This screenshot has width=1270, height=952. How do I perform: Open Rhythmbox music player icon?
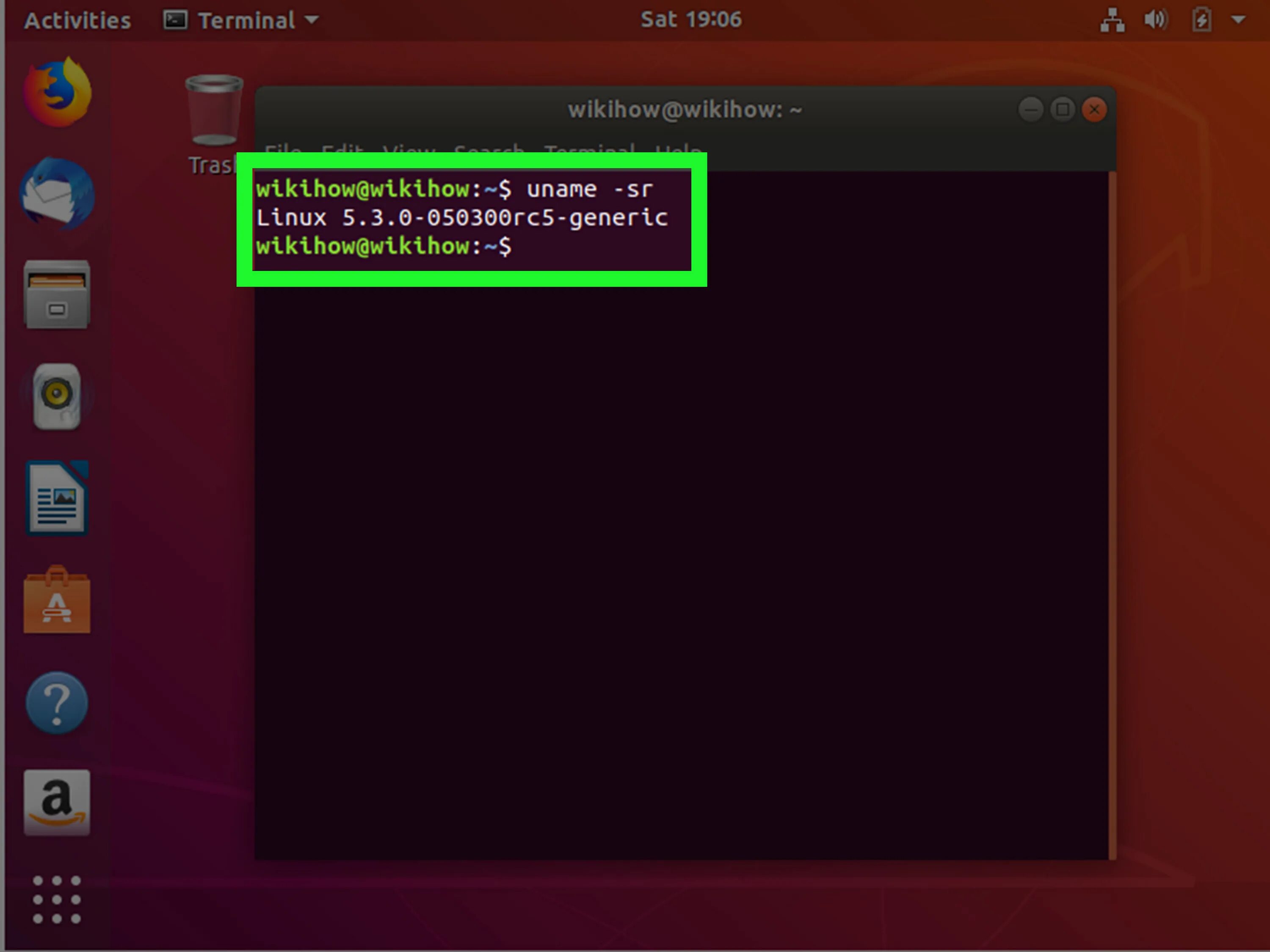pyautogui.click(x=57, y=396)
